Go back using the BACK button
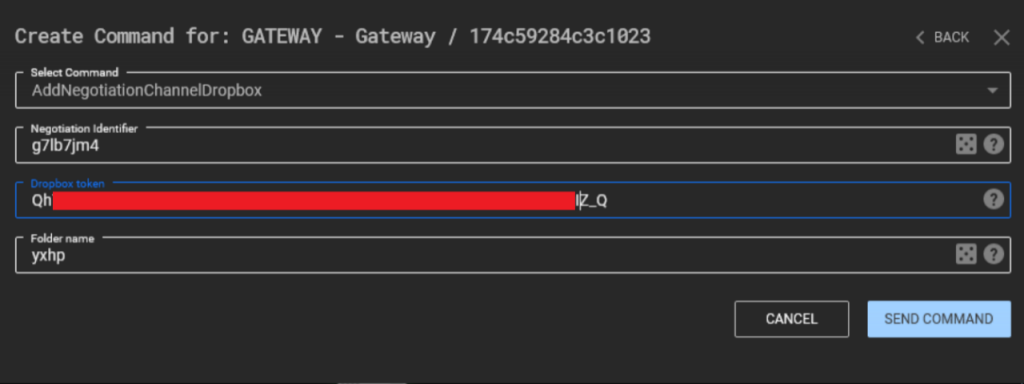 942,38
